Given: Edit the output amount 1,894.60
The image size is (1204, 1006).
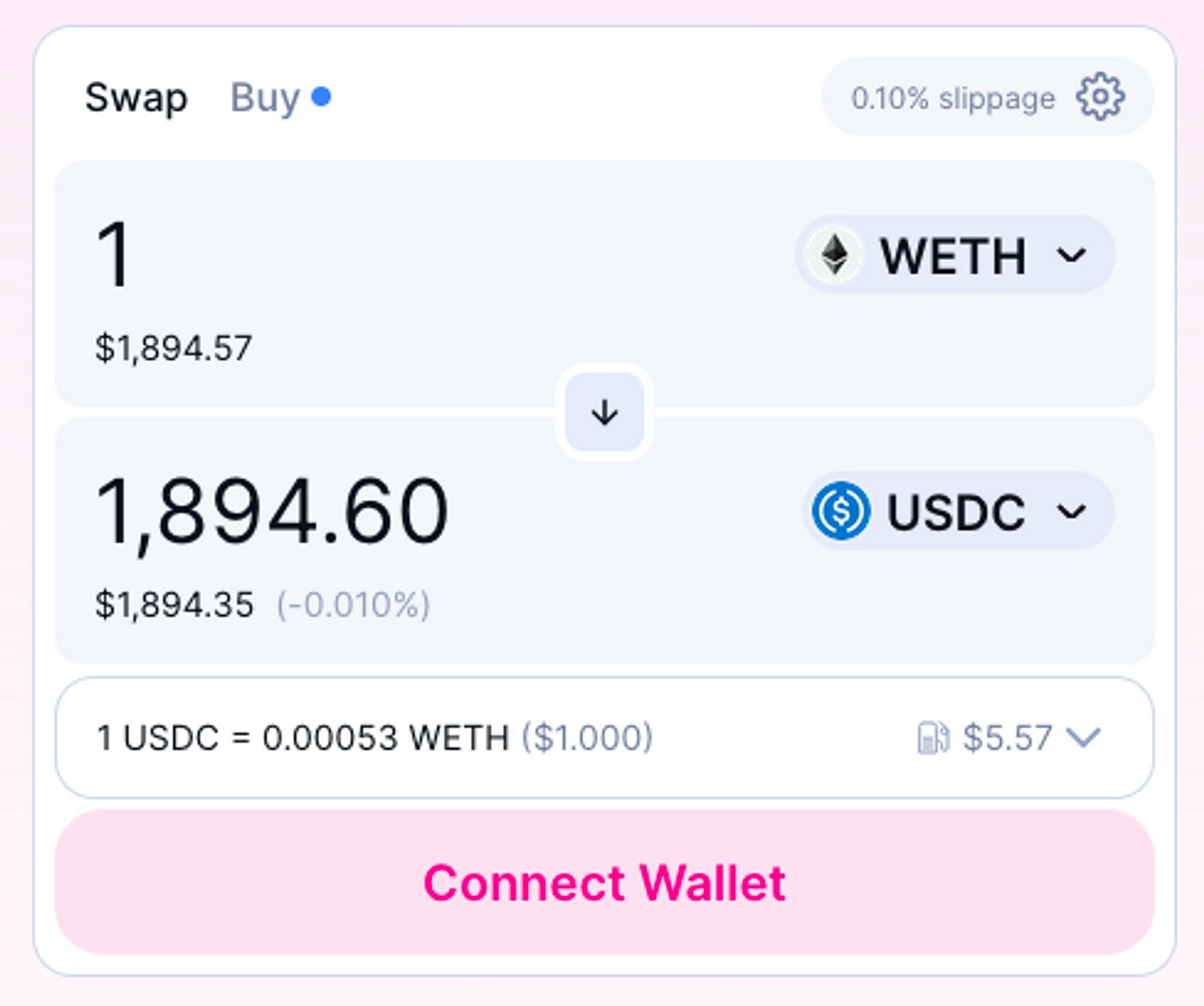Looking at the screenshot, I should pos(272,512).
